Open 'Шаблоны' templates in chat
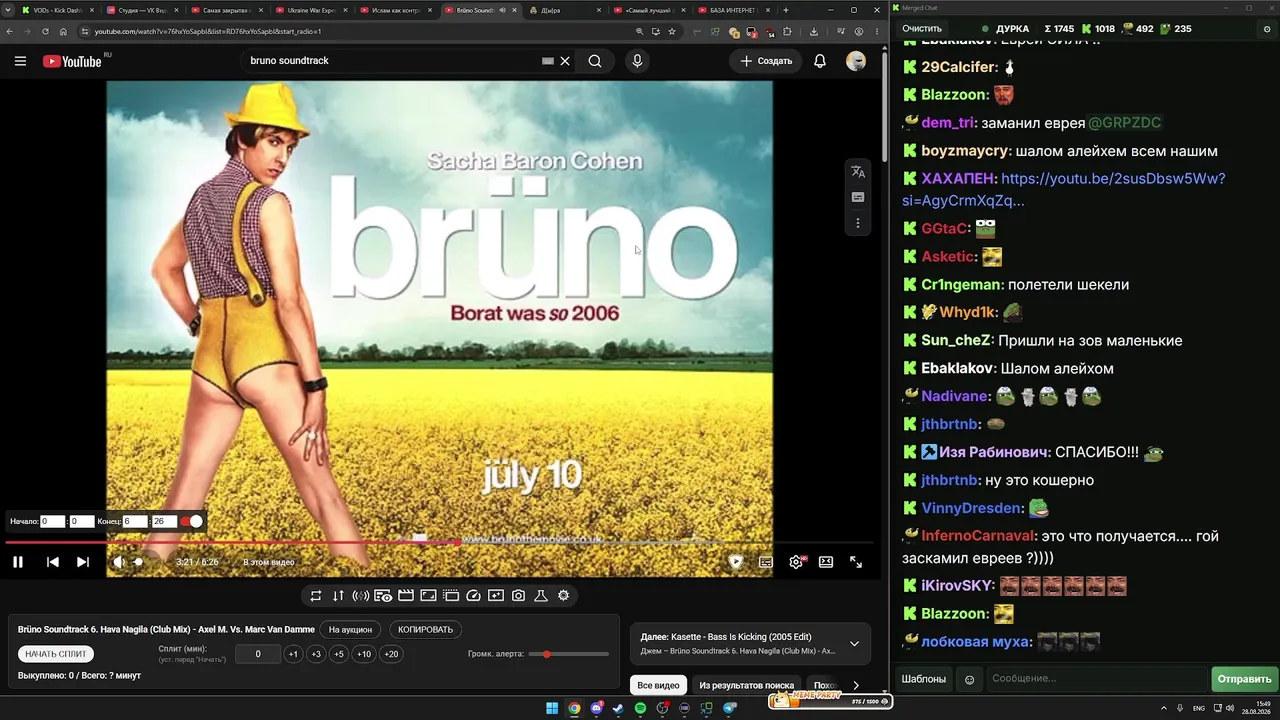This screenshot has height=720, width=1280. pos(924,679)
